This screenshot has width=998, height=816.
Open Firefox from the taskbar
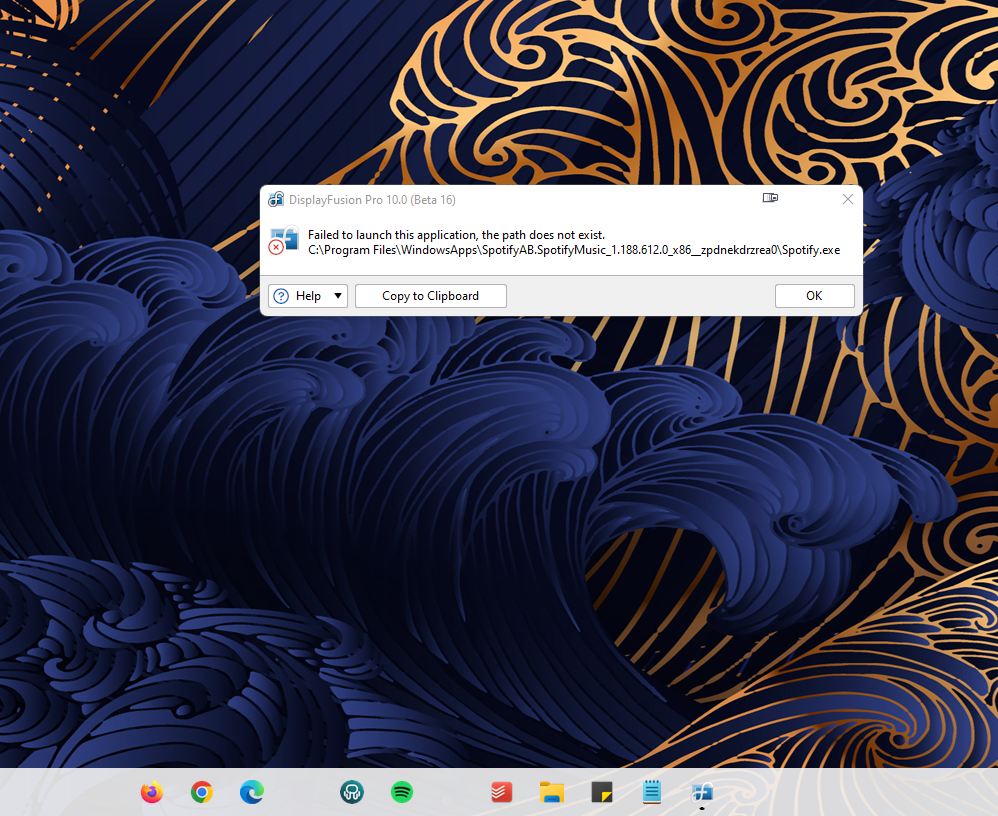(152, 793)
